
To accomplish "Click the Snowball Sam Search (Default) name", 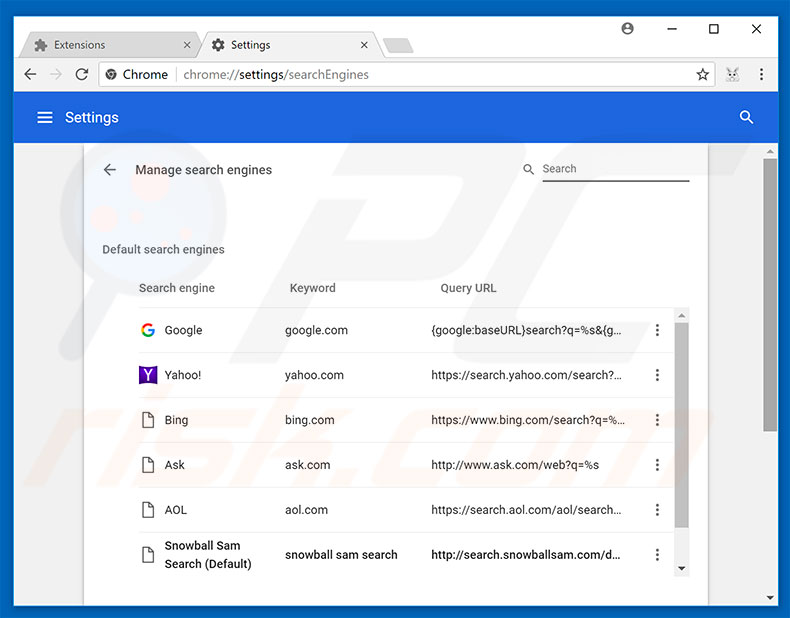I will coord(208,555).
